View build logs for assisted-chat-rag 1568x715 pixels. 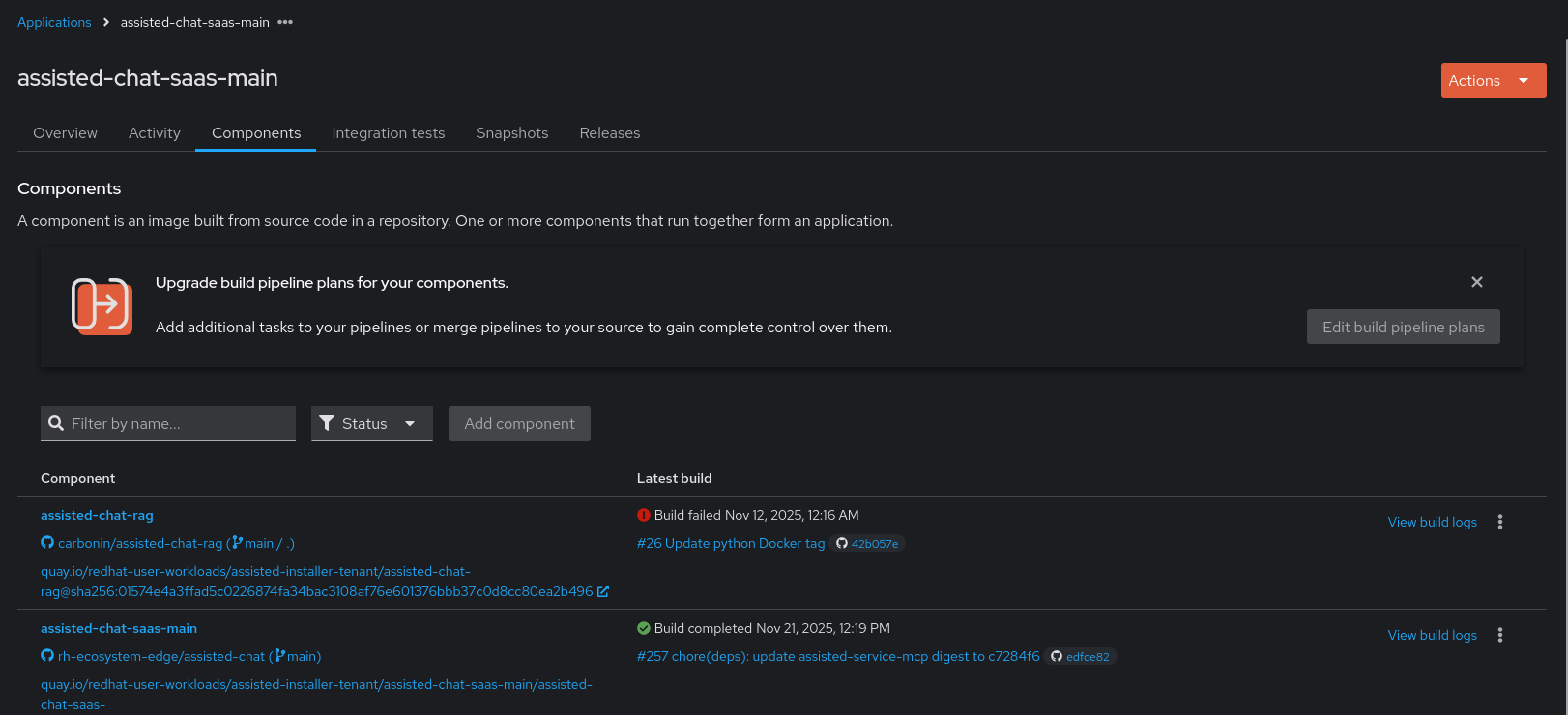point(1432,522)
